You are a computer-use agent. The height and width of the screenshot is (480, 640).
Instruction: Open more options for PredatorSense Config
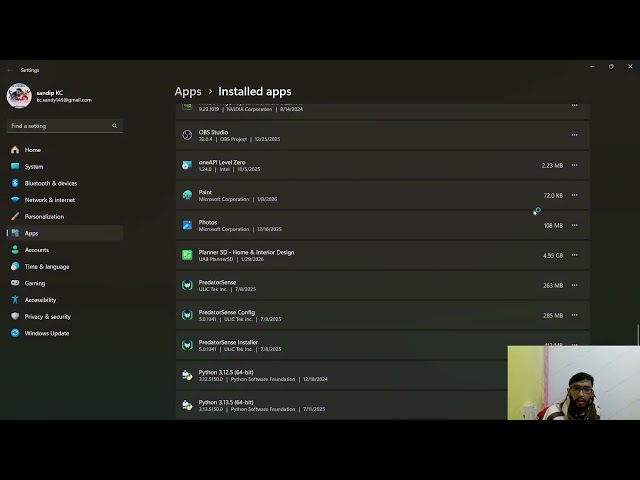(x=574, y=315)
